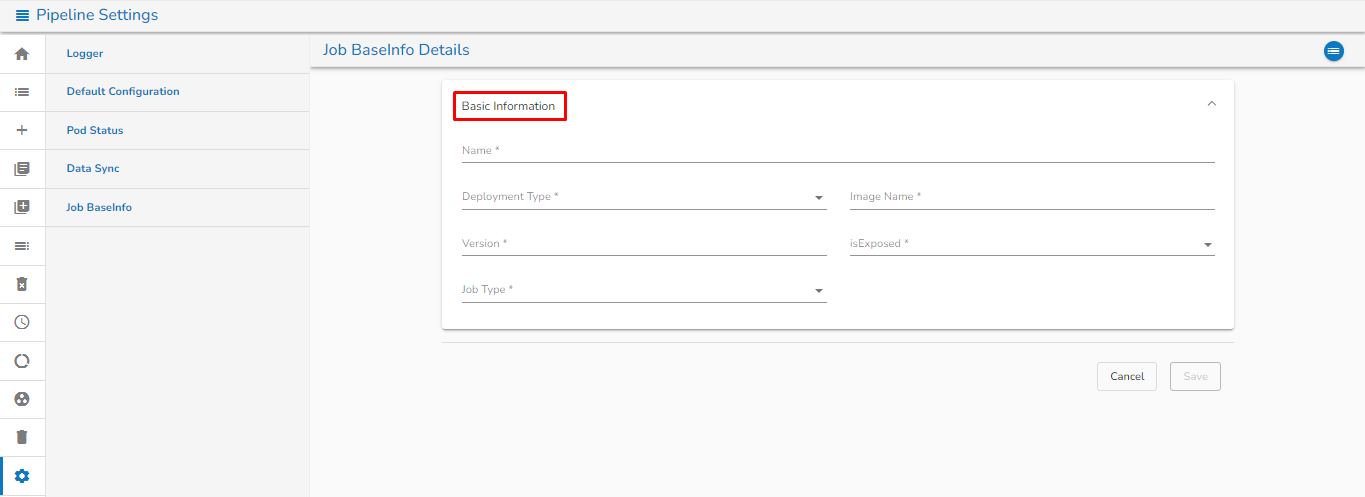Click the circular progress ring icon
The height and width of the screenshot is (497, 1365).
pos(22,361)
